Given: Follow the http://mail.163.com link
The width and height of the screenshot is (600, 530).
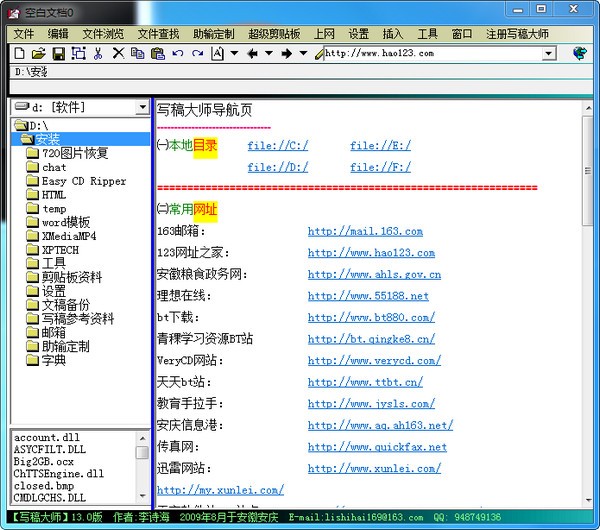Looking at the screenshot, I should coord(365,232).
